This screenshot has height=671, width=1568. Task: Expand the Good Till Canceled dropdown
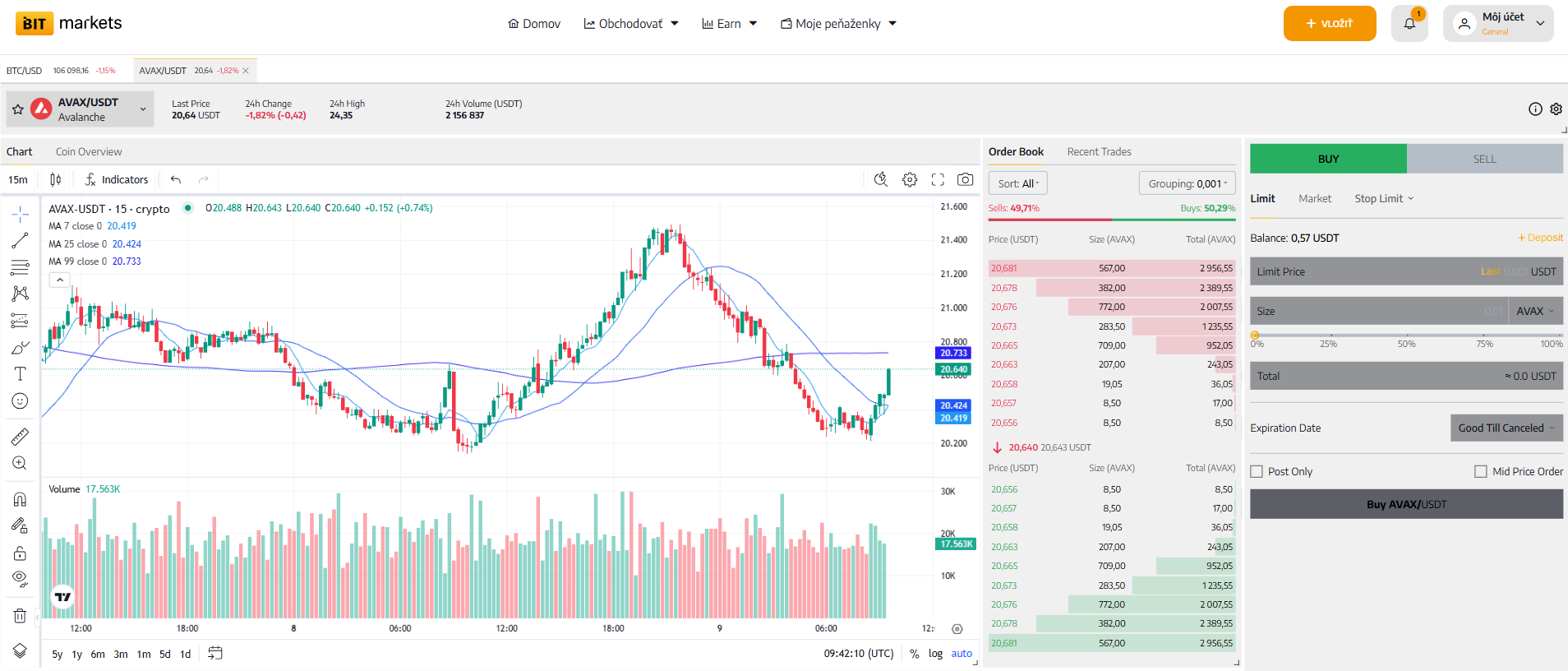(x=1506, y=428)
